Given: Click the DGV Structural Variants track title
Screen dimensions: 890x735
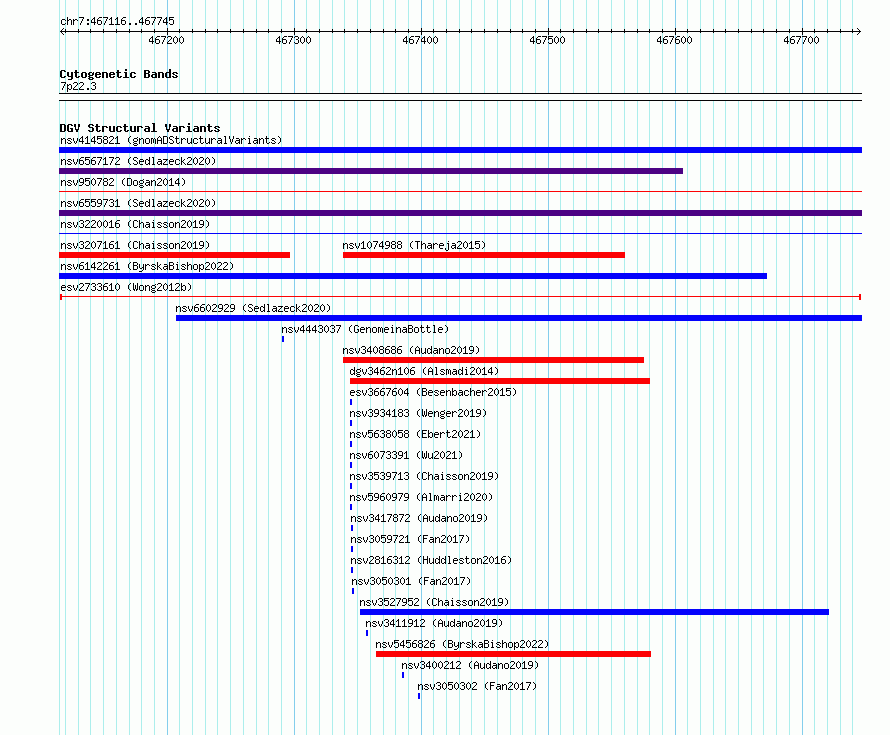Looking at the screenshot, I should point(140,128).
